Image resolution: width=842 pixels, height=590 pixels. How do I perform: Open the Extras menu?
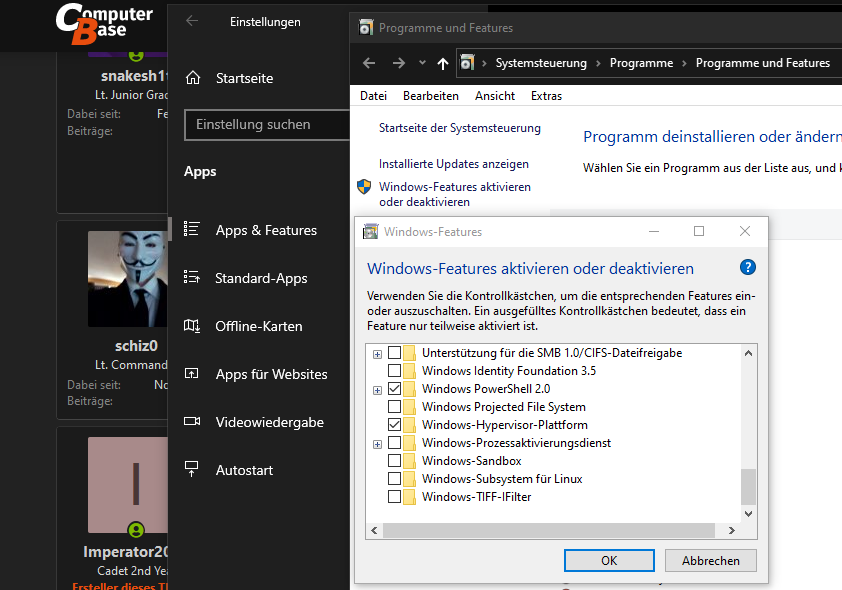tap(546, 96)
